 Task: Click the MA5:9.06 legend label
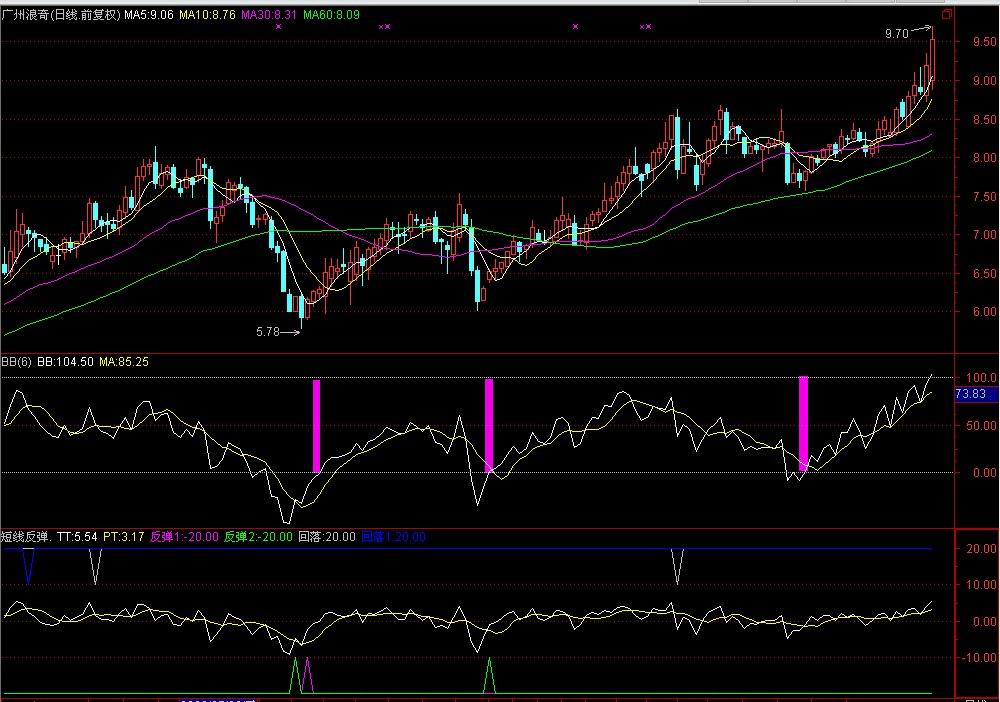coord(149,16)
